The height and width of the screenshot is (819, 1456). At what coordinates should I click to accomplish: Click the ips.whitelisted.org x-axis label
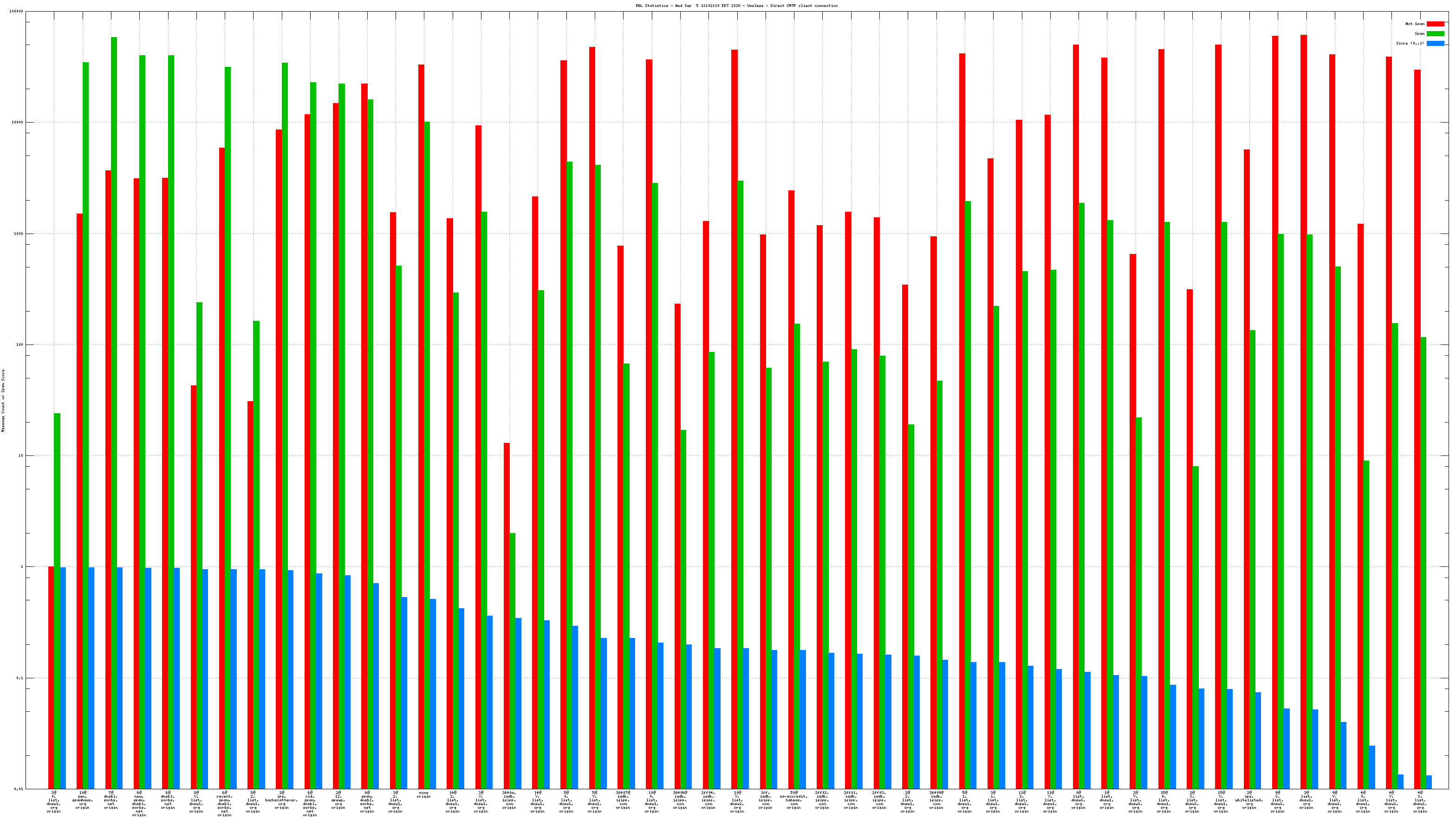click(1249, 800)
